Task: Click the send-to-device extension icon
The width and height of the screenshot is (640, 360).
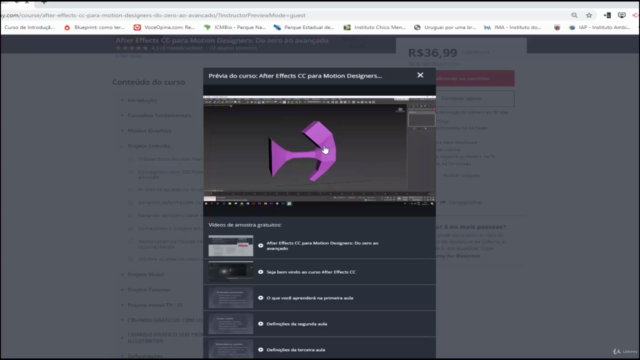Action: pyautogui.click(x=607, y=15)
